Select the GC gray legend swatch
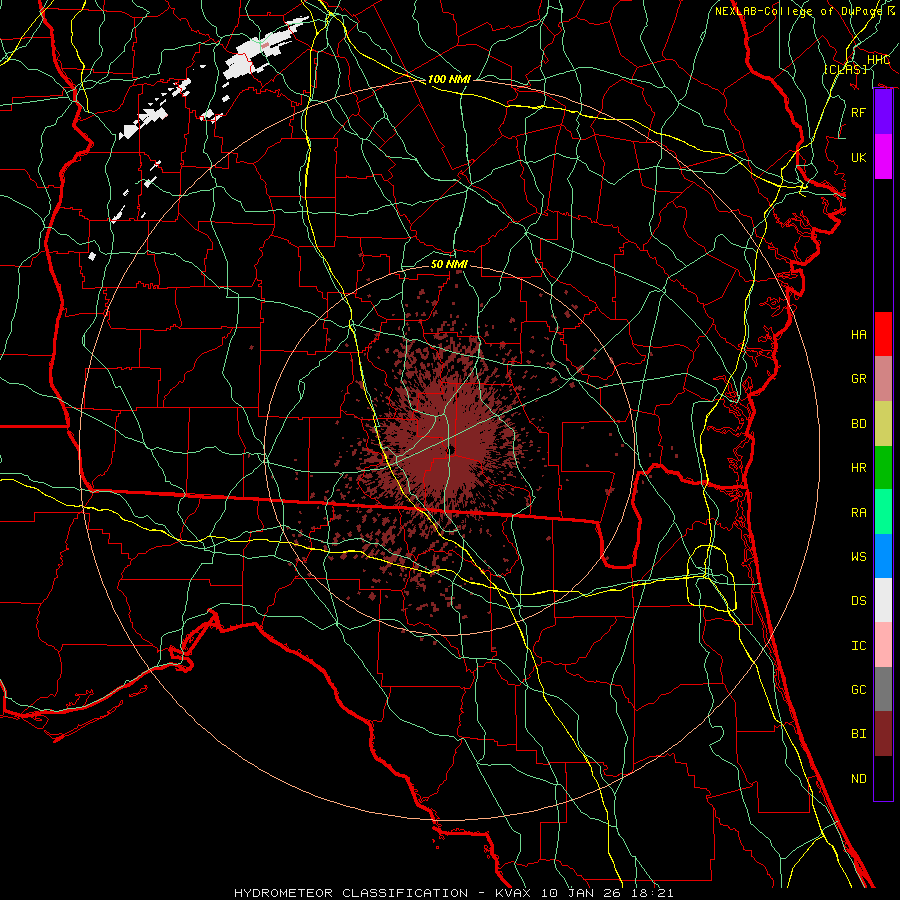Screen dimensions: 900x900 point(883,689)
